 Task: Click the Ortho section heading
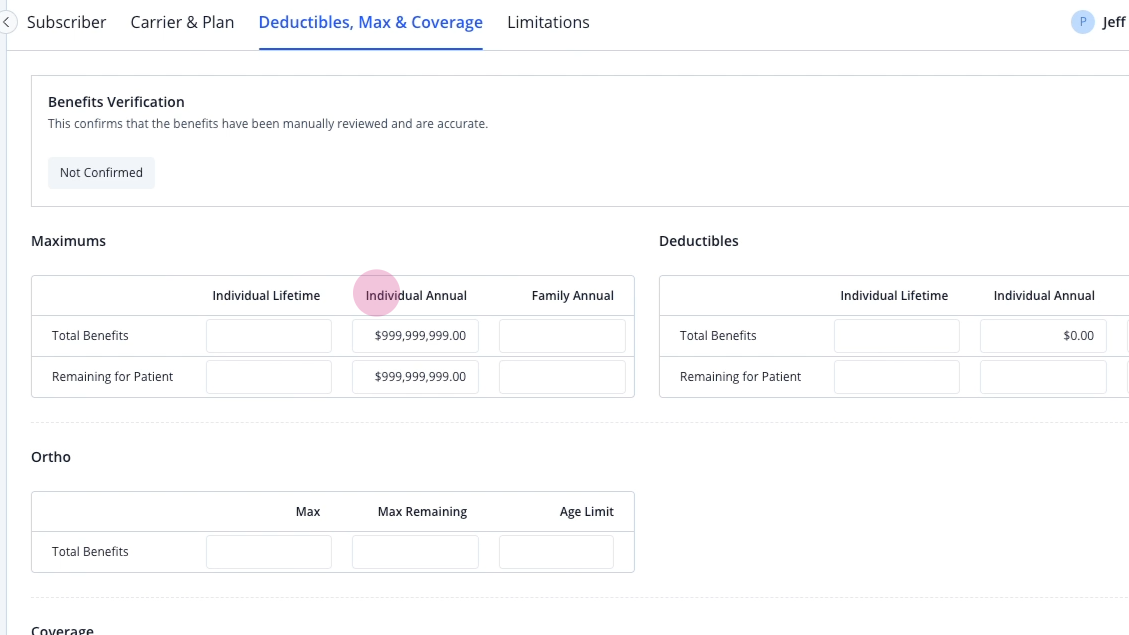point(51,457)
